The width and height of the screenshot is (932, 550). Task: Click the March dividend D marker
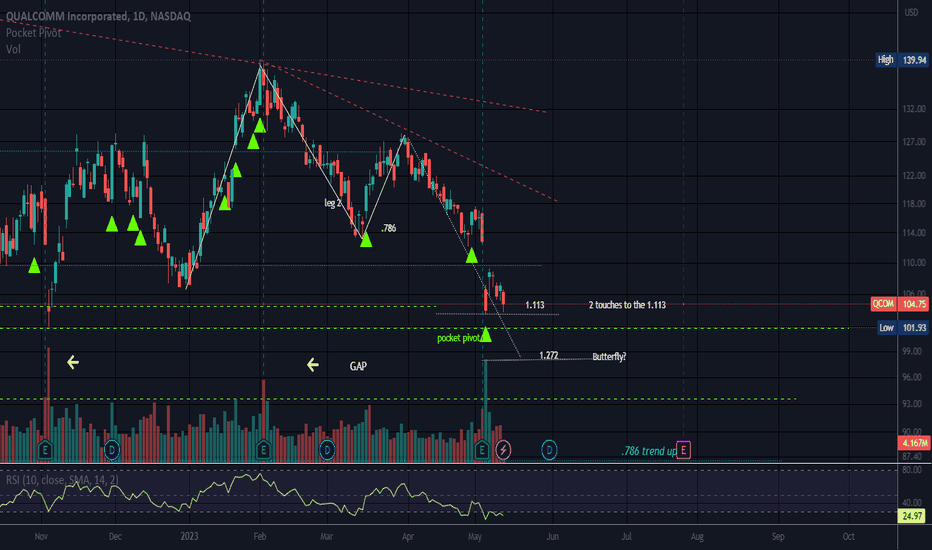point(326,450)
